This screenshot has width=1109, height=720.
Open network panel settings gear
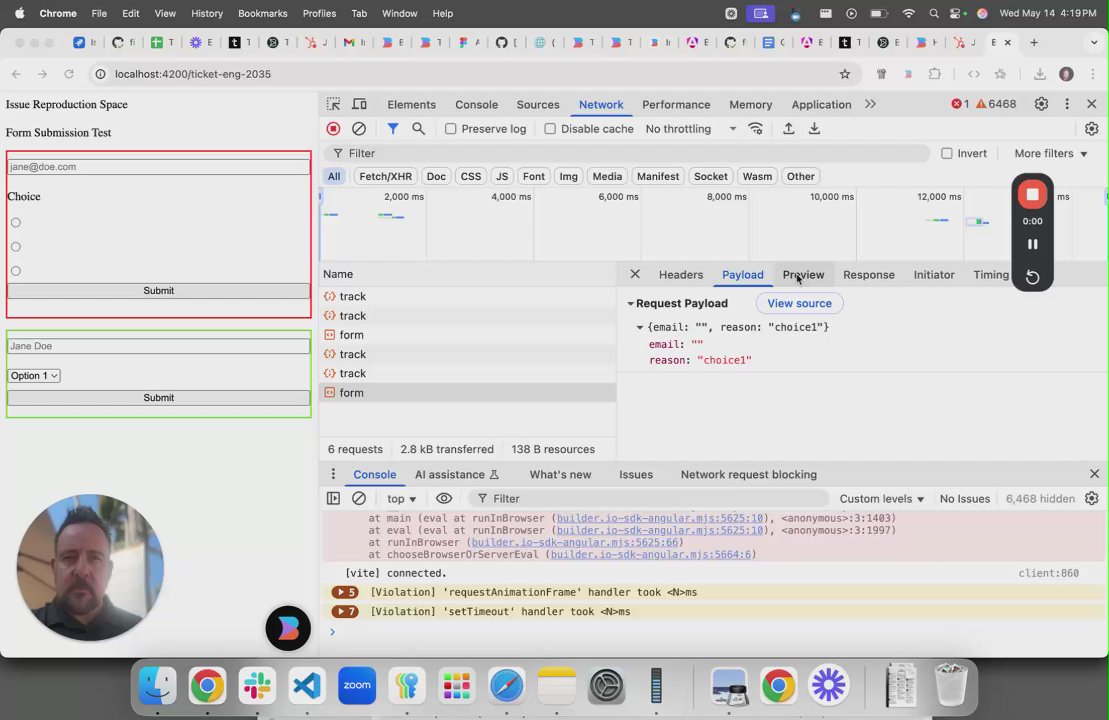[x=1091, y=129]
